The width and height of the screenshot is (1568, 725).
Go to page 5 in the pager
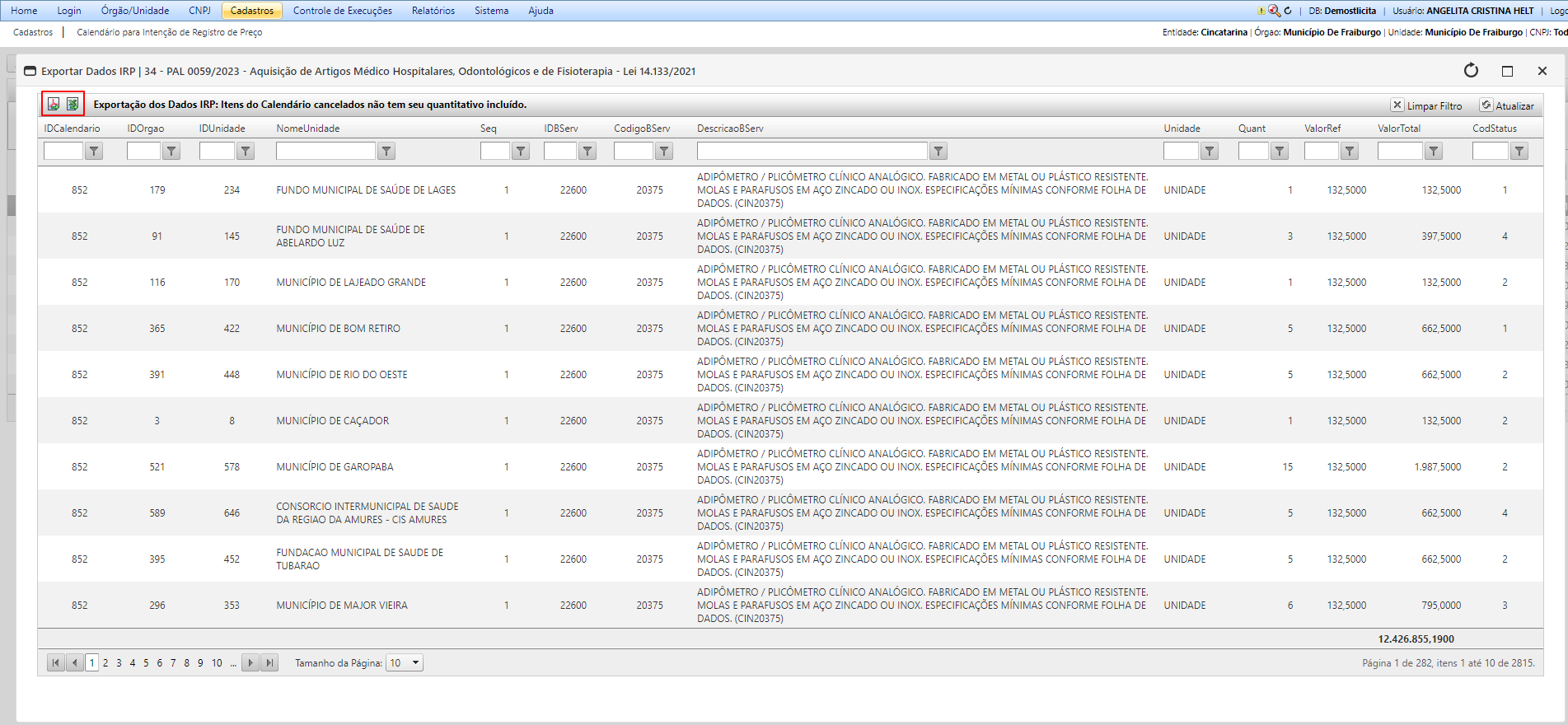[x=146, y=662]
